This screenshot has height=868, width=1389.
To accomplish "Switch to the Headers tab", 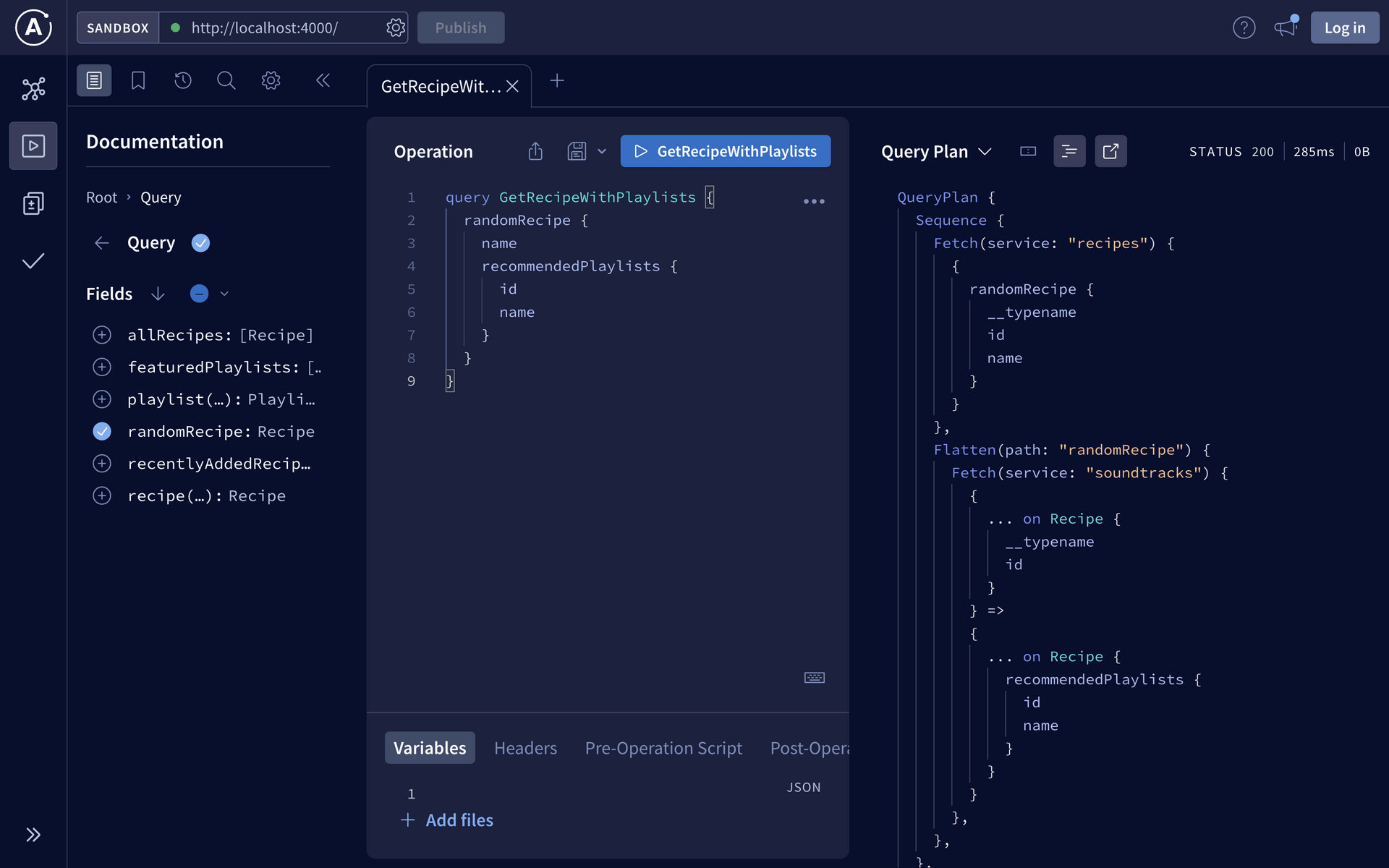I will 525,748.
